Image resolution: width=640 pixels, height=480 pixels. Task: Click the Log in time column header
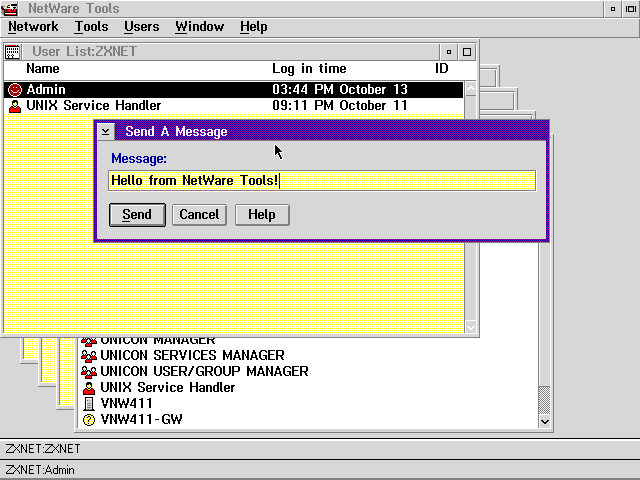(309, 69)
